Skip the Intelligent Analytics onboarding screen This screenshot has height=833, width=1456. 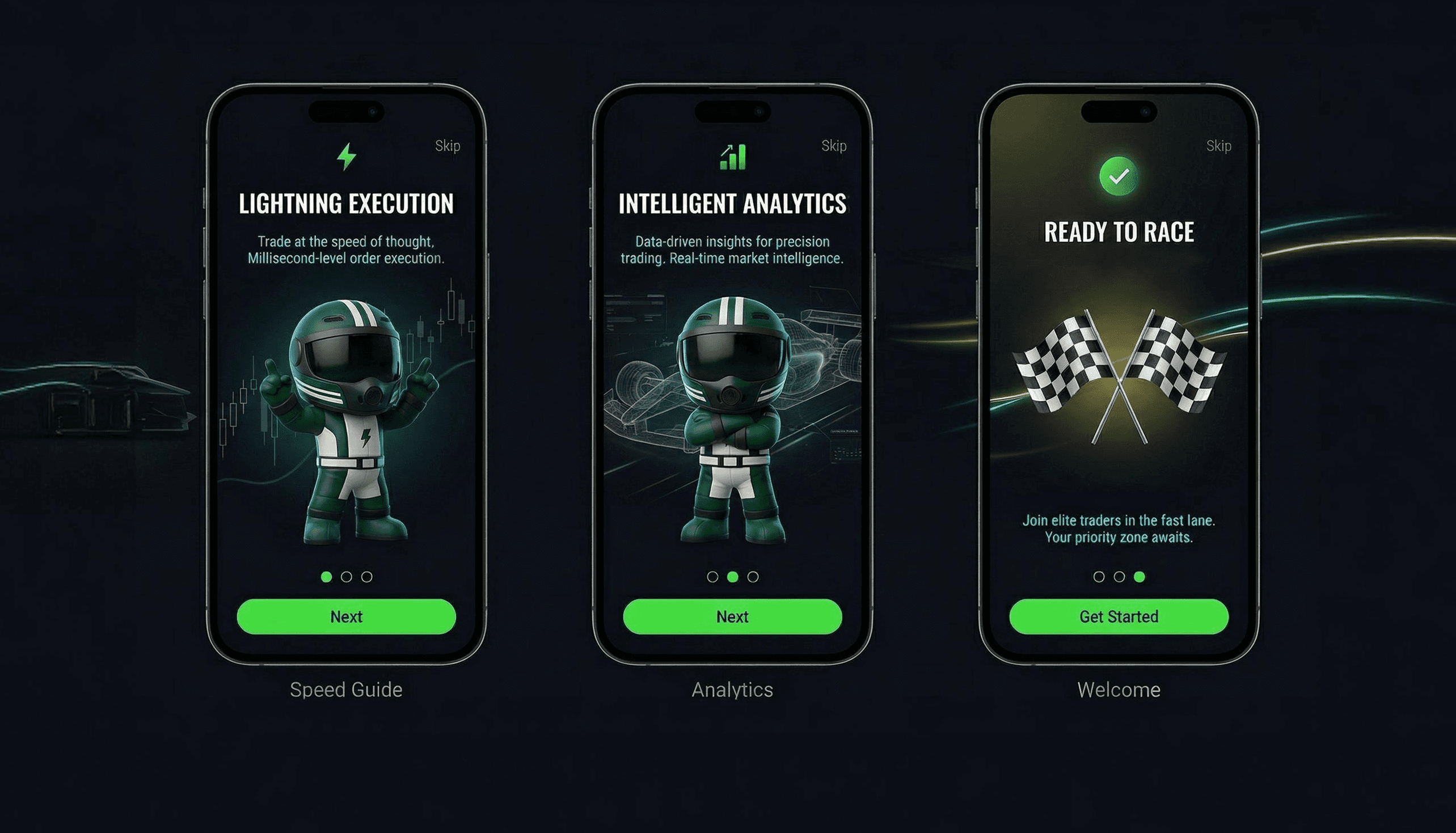(834, 146)
